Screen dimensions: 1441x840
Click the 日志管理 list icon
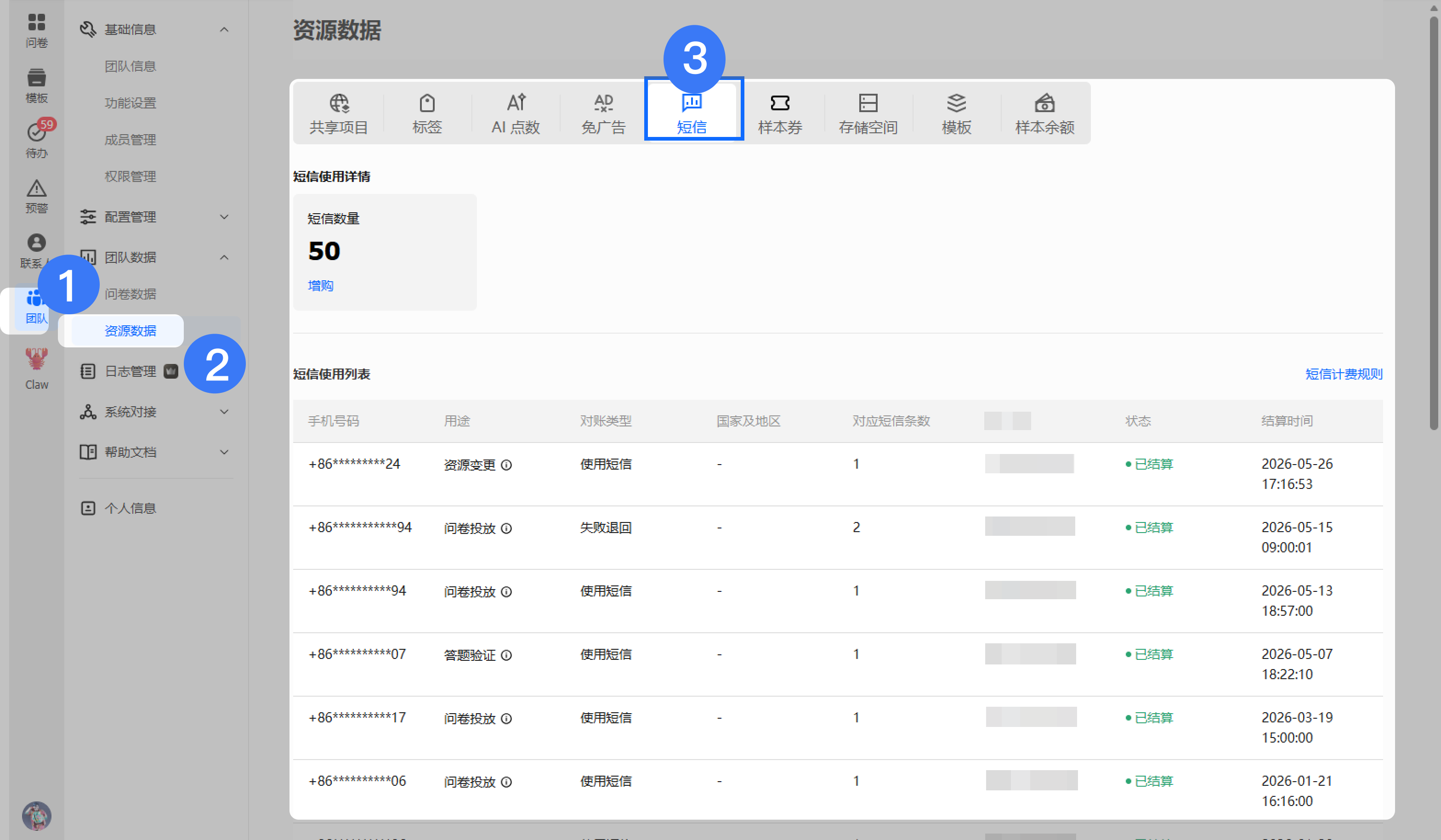[87, 371]
